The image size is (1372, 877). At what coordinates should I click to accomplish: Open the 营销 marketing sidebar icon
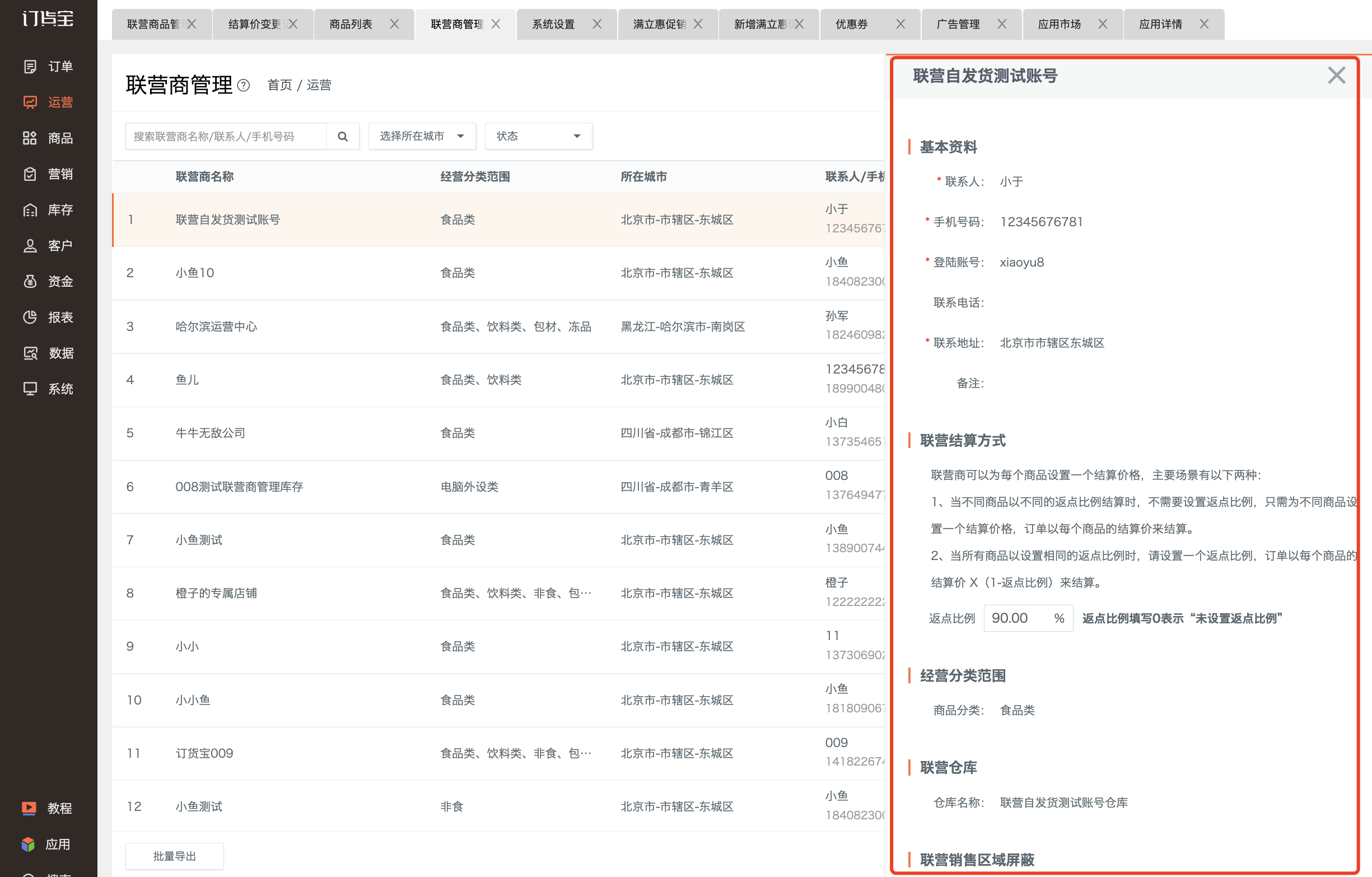30,174
